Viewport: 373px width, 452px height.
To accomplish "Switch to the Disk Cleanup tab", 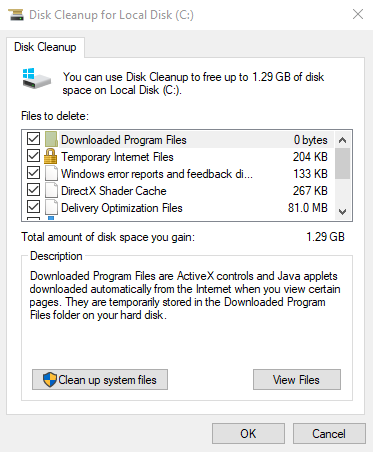I will click(x=45, y=47).
